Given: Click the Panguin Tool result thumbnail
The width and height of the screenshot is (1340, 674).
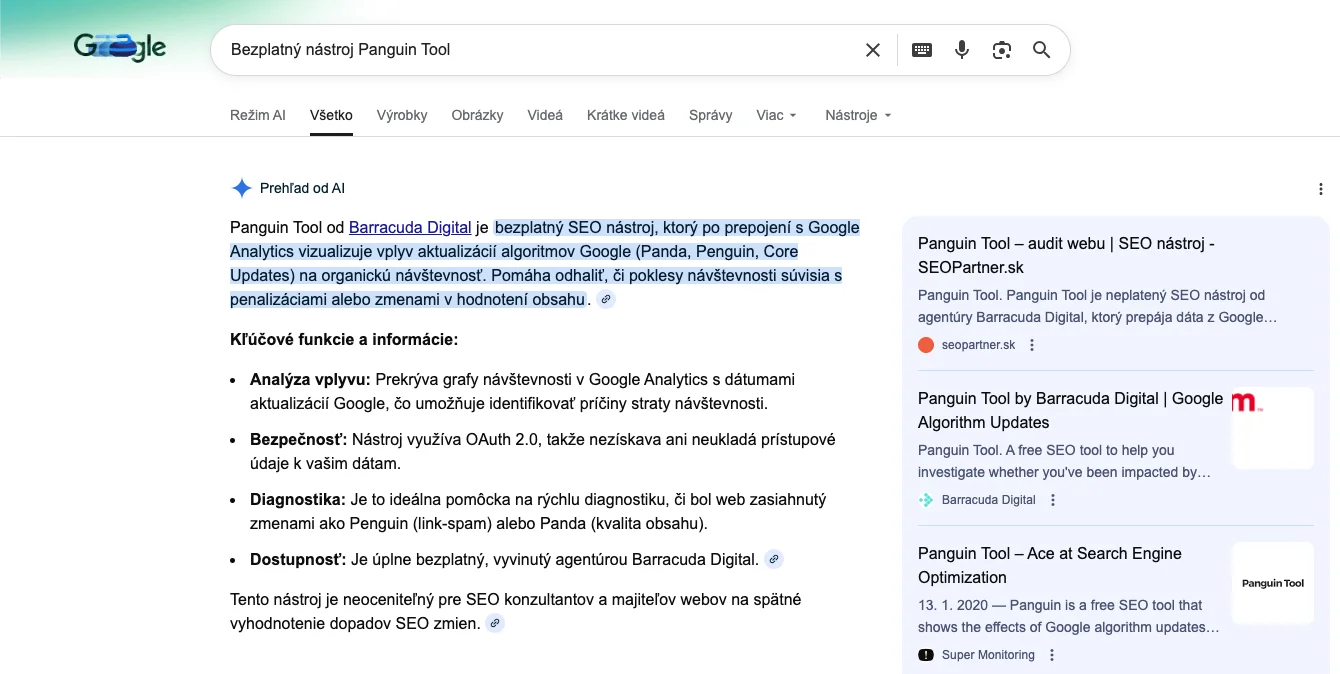Looking at the screenshot, I should [1272, 583].
